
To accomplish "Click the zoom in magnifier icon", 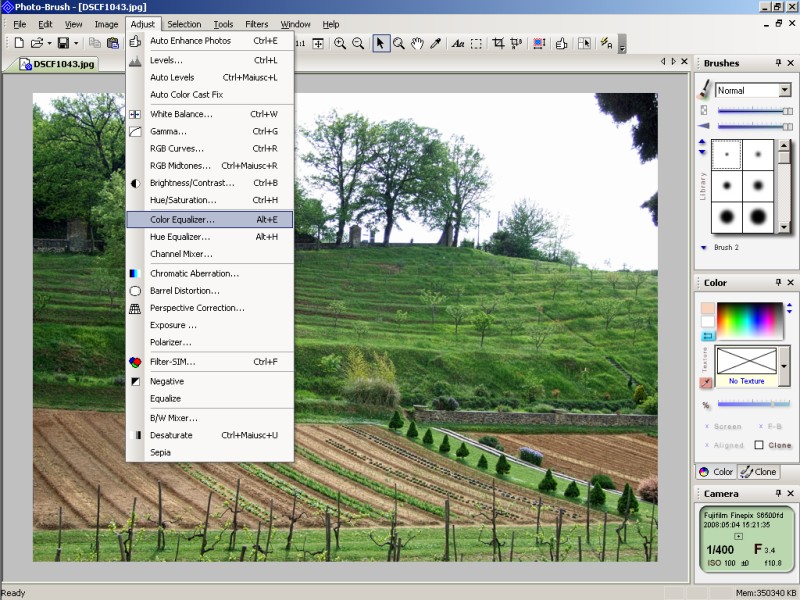I will click(x=340, y=43).
